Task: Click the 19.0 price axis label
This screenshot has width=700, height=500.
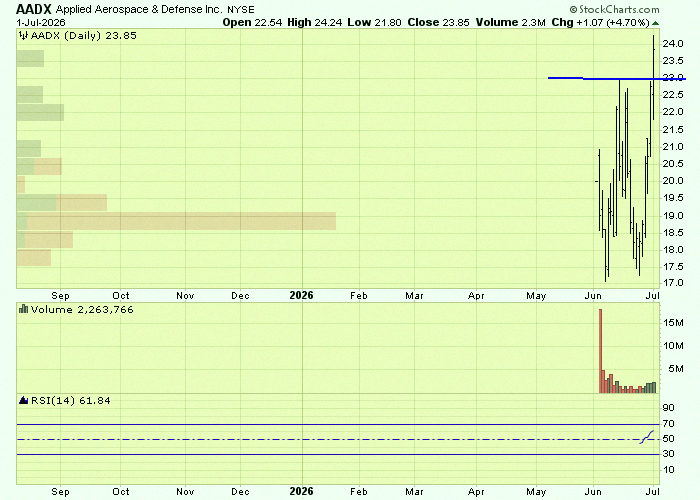Action: coord(673,216)
